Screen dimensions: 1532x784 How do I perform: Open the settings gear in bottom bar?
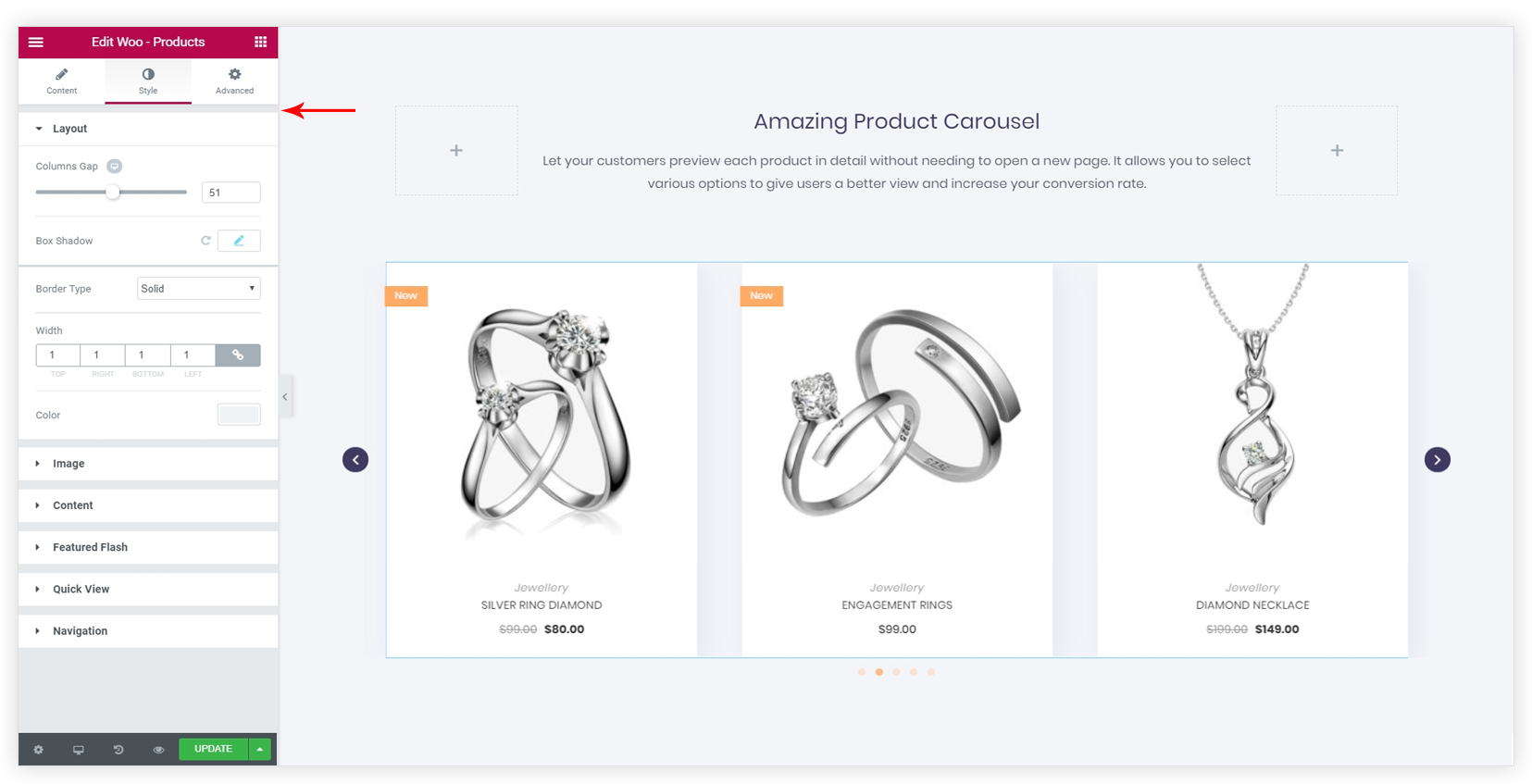pyautogui.click(x=39, y=750)
